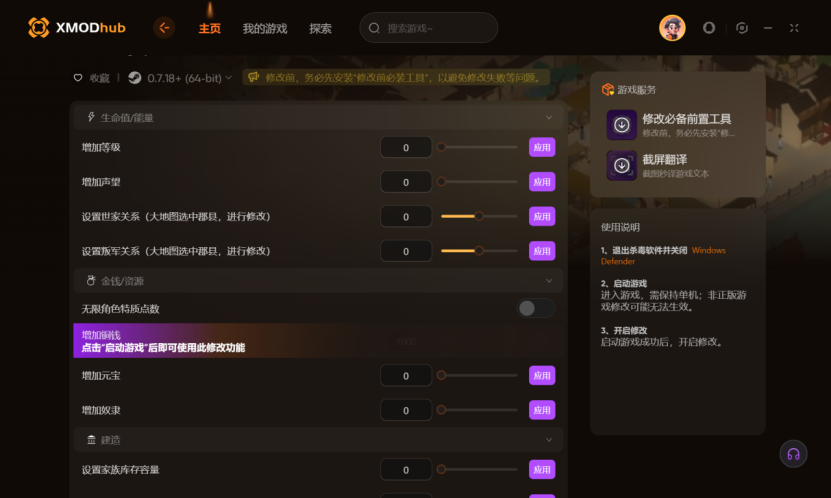This screenshot has width=831, height=498.
Task: Switch to the 探索 tab
Action: (320, 29)
